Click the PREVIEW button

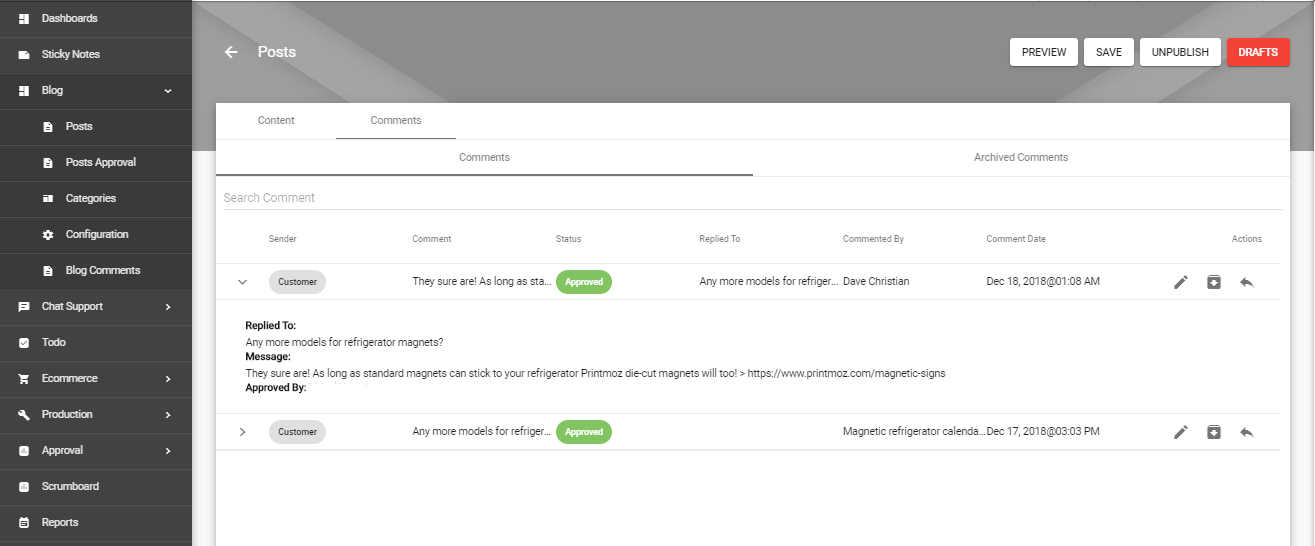[1044, 52]
